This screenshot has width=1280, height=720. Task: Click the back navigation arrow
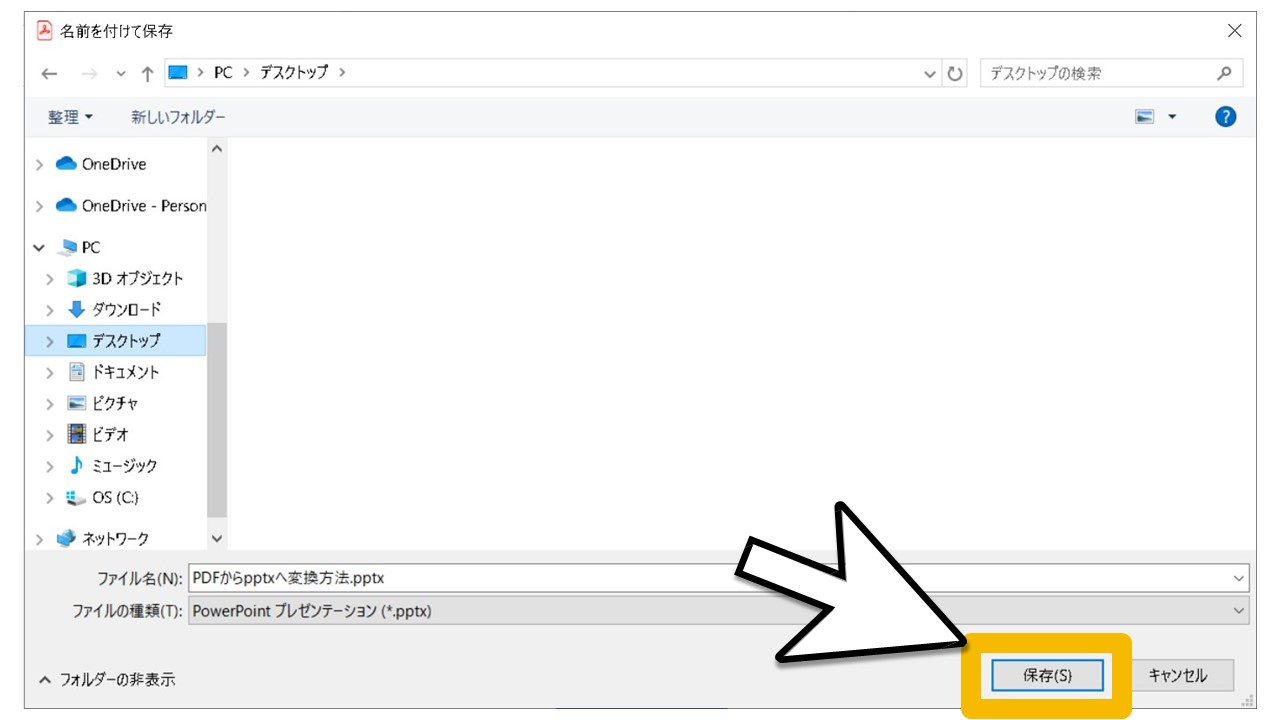coord(48,71)
